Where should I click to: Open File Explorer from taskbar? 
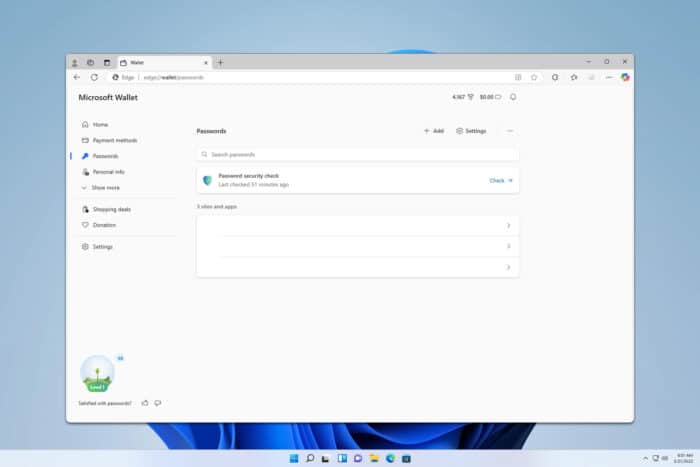tap(374, 459)
